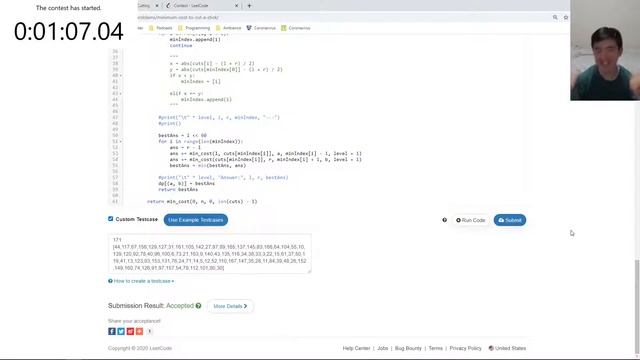Click the contest timer display
The height and width of the screenshot is (360, 640).
click(69, 31)
